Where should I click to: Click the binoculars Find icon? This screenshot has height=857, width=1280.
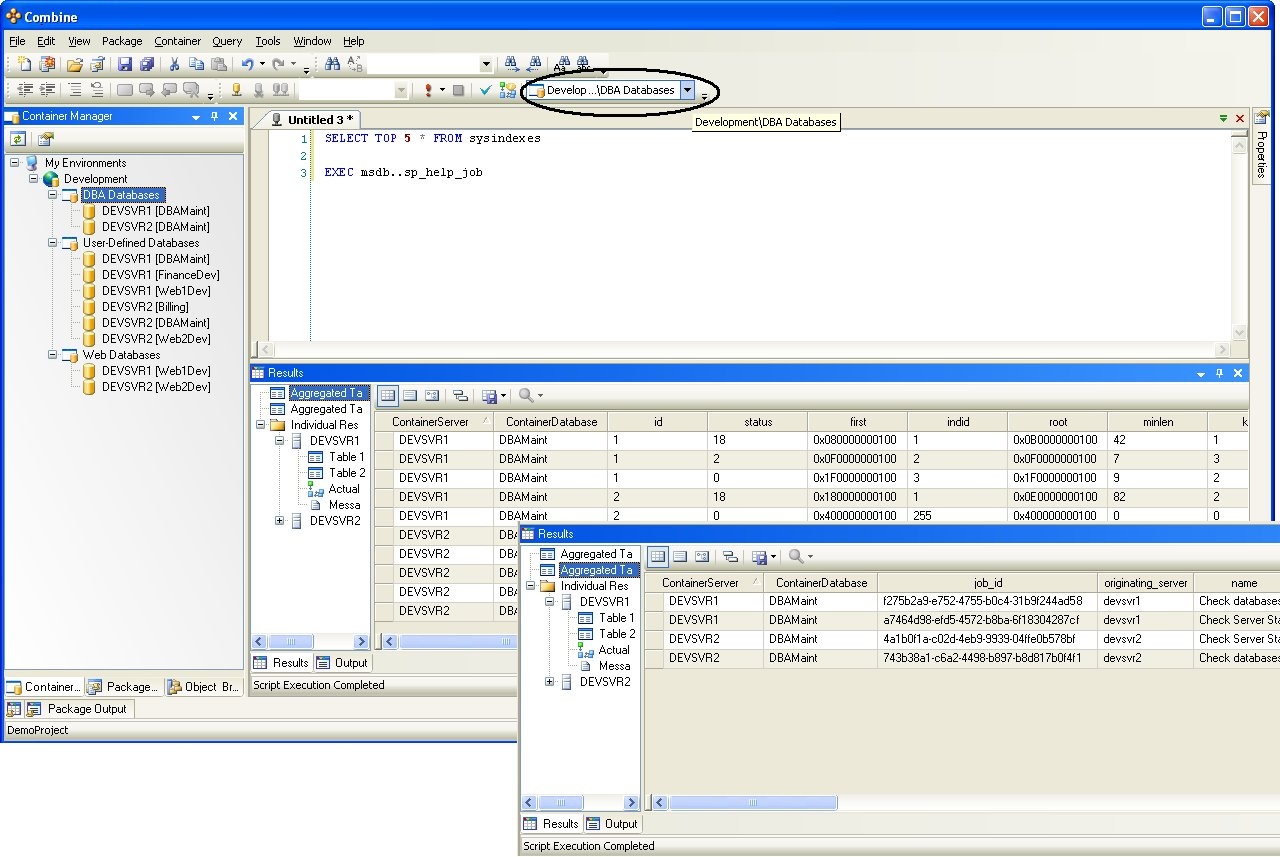tap(331, 64)
